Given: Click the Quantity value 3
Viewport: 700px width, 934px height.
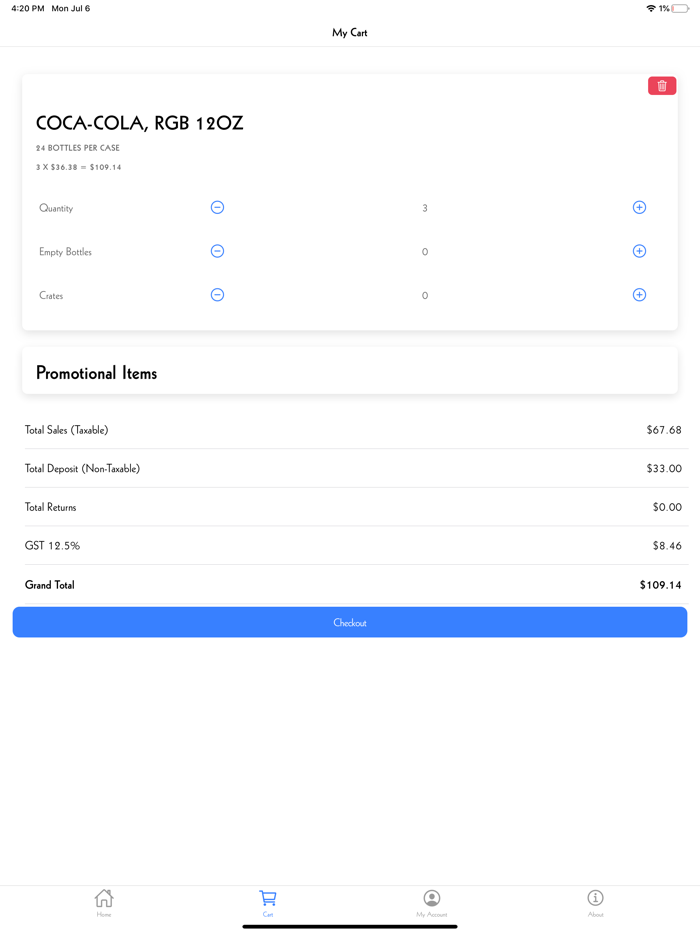Looking at the screenshot, I should pyautogui.click(x=425, y=208).
